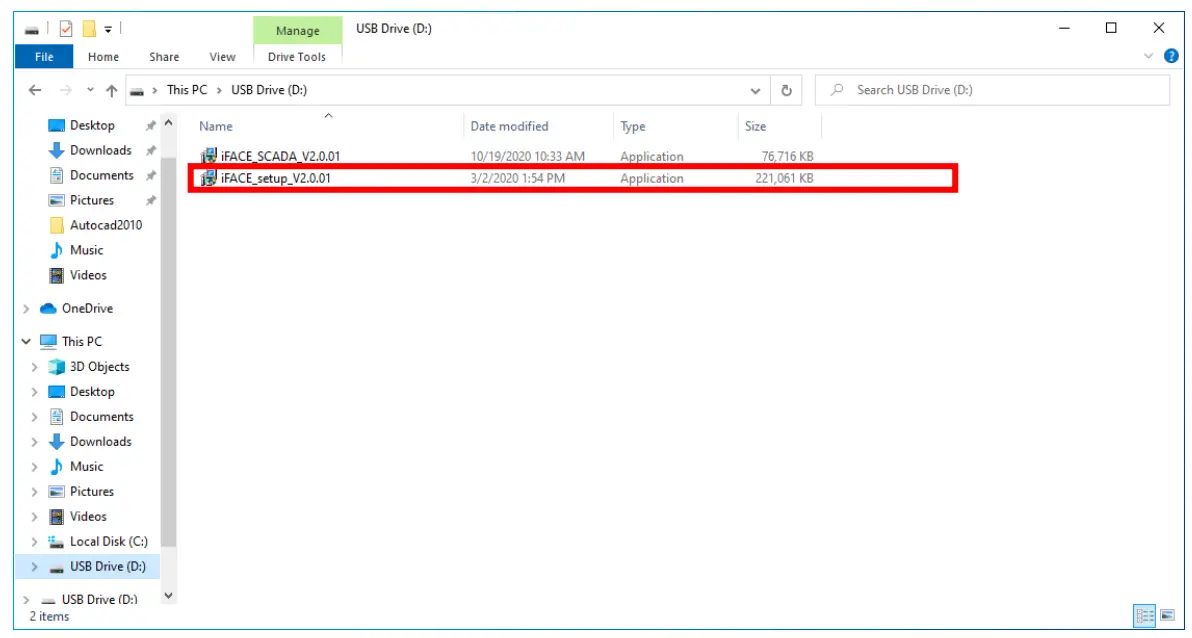This screenshot has width=1192, height=638.
Task: Open the File ribbon tab
Action: (44, 57)
